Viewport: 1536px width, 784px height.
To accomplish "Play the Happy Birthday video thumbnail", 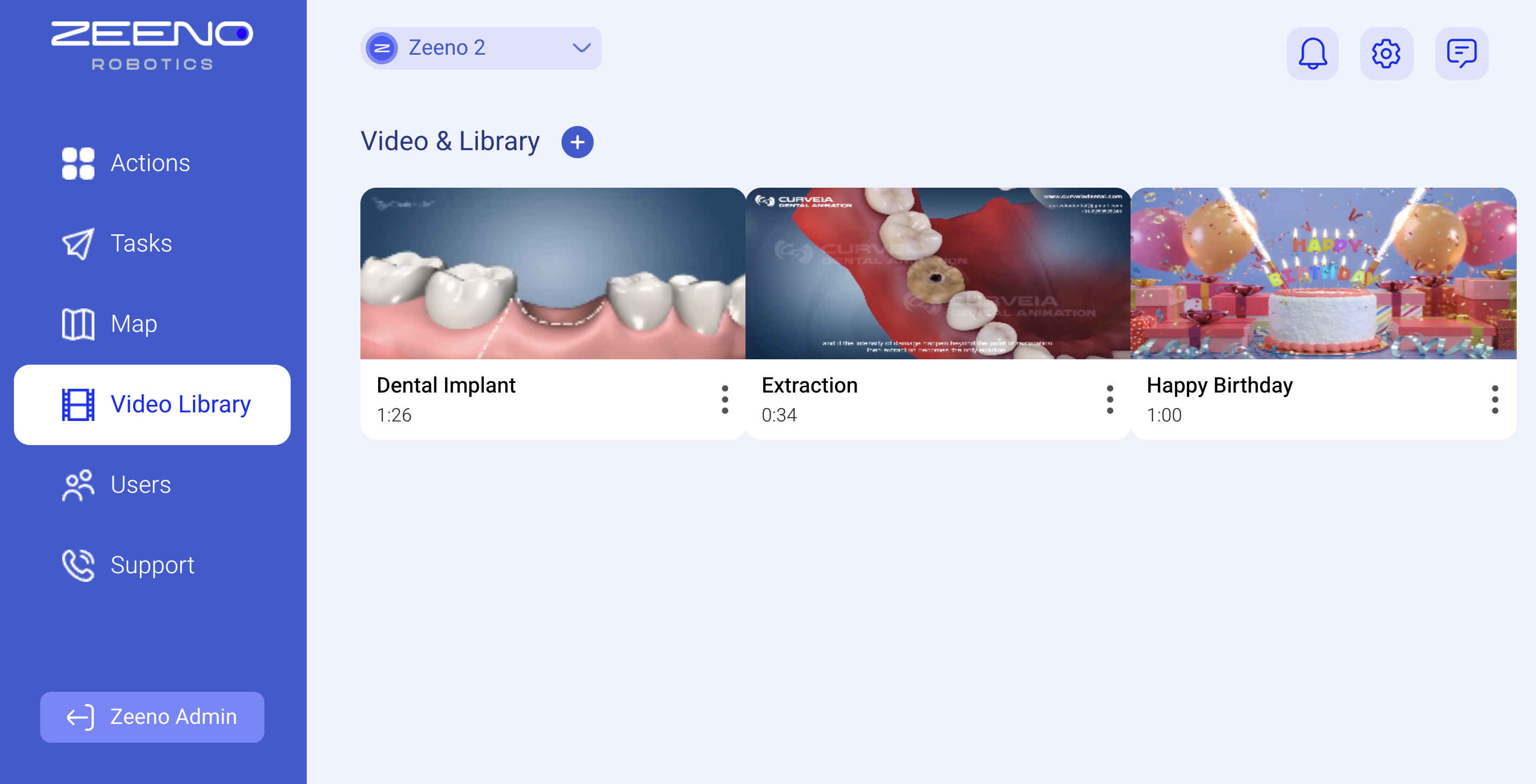I will point(1323,273).
